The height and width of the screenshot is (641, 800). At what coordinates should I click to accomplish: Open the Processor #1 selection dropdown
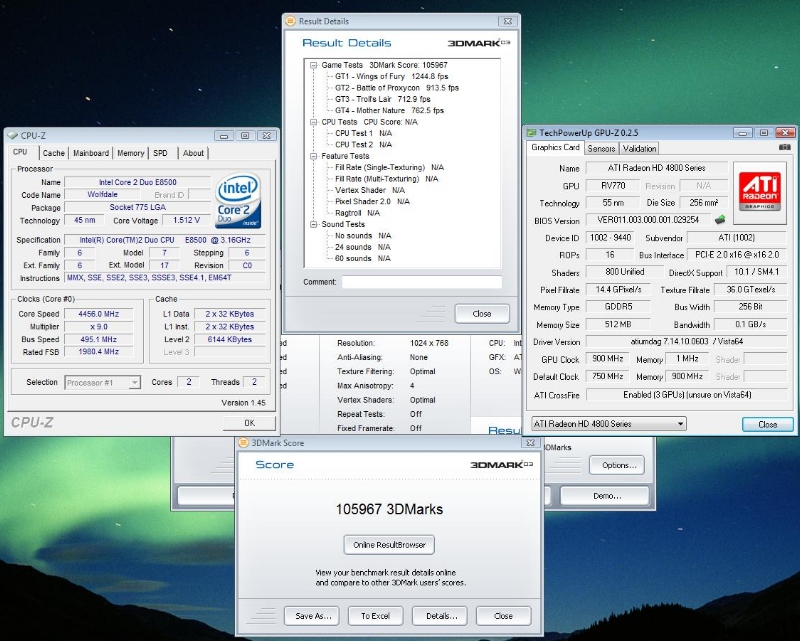coord(103,382)
